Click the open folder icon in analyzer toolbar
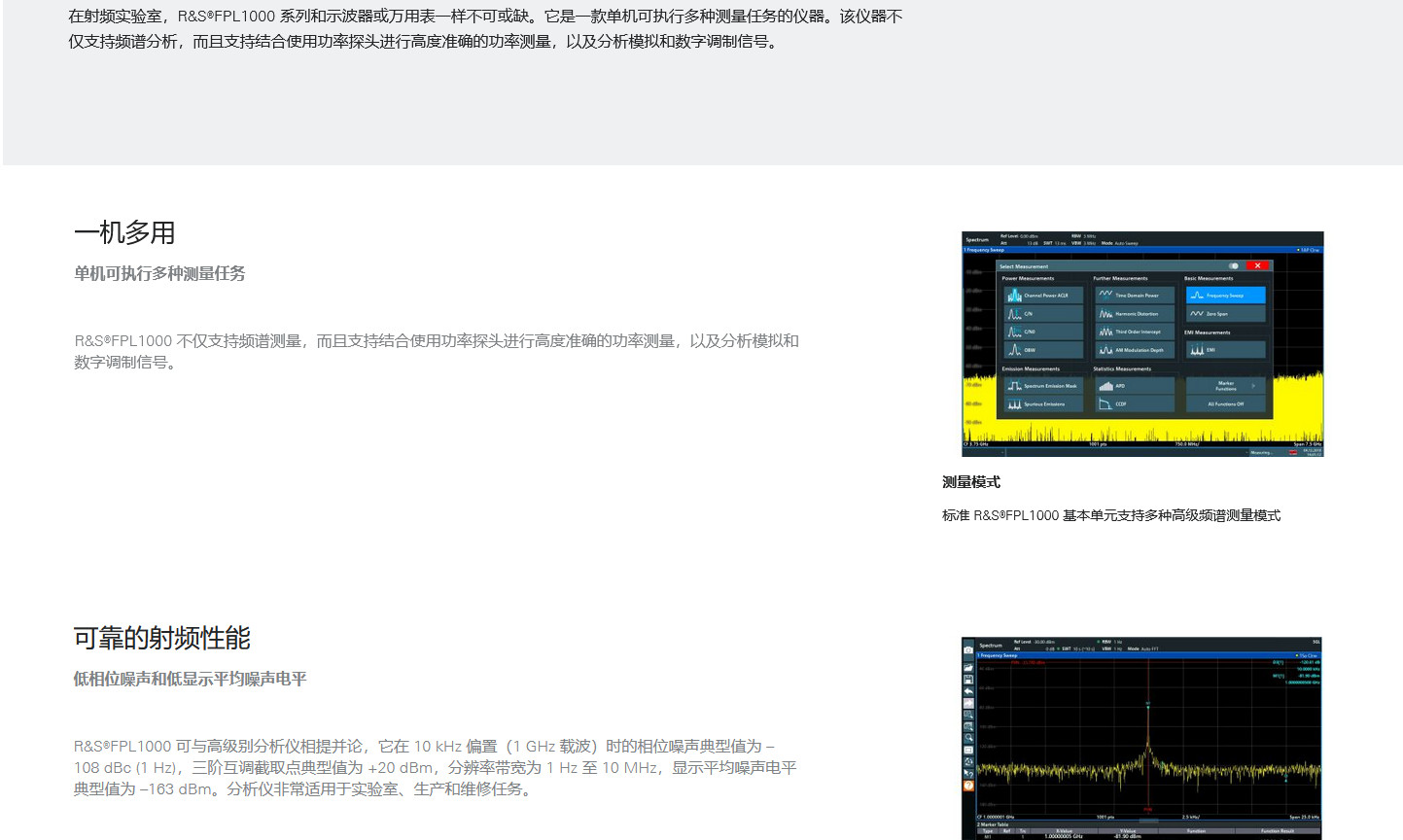 pyautogui.click(x=967, y=667)
